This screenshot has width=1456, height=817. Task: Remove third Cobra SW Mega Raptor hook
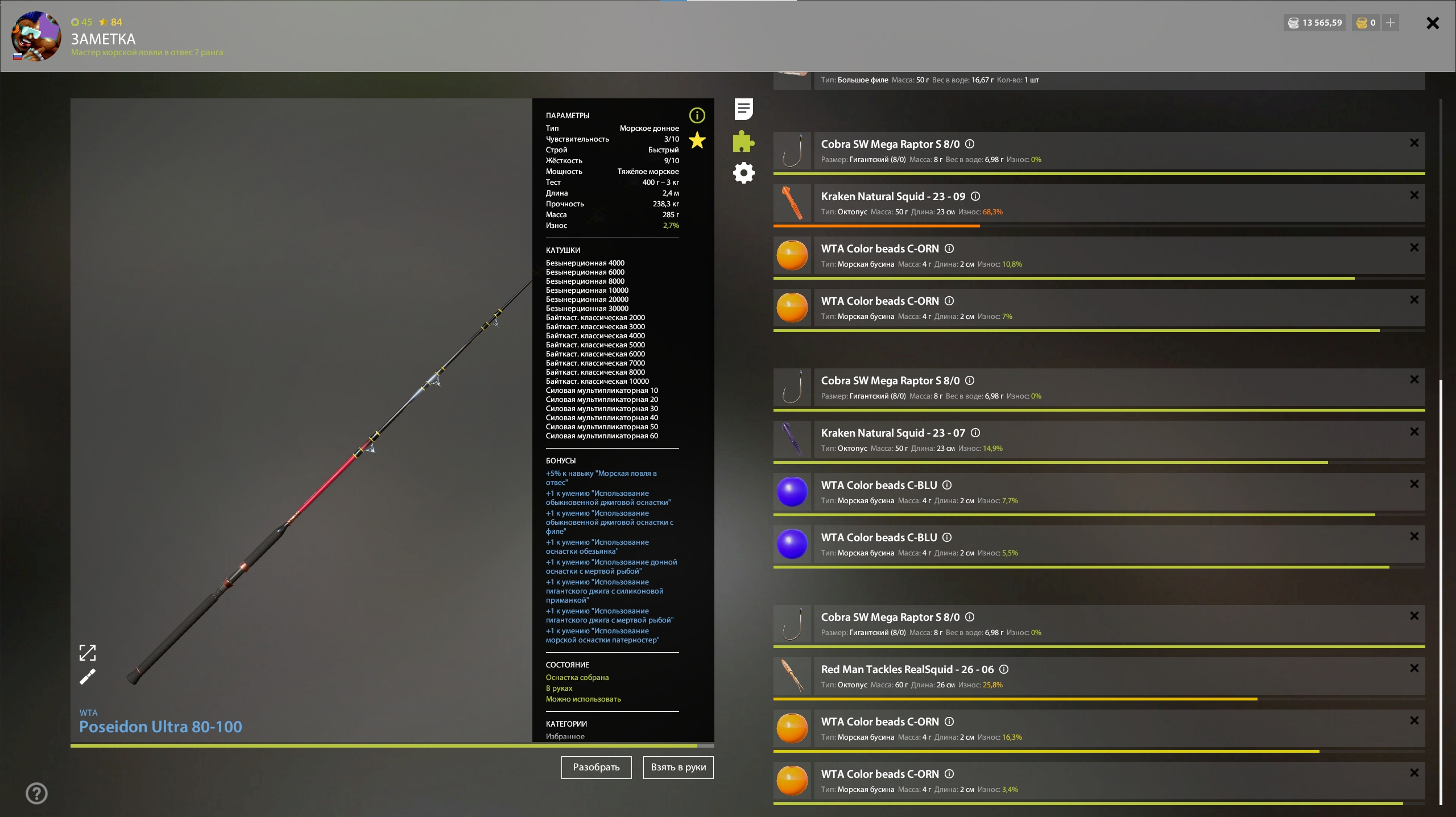point(1414,616)
